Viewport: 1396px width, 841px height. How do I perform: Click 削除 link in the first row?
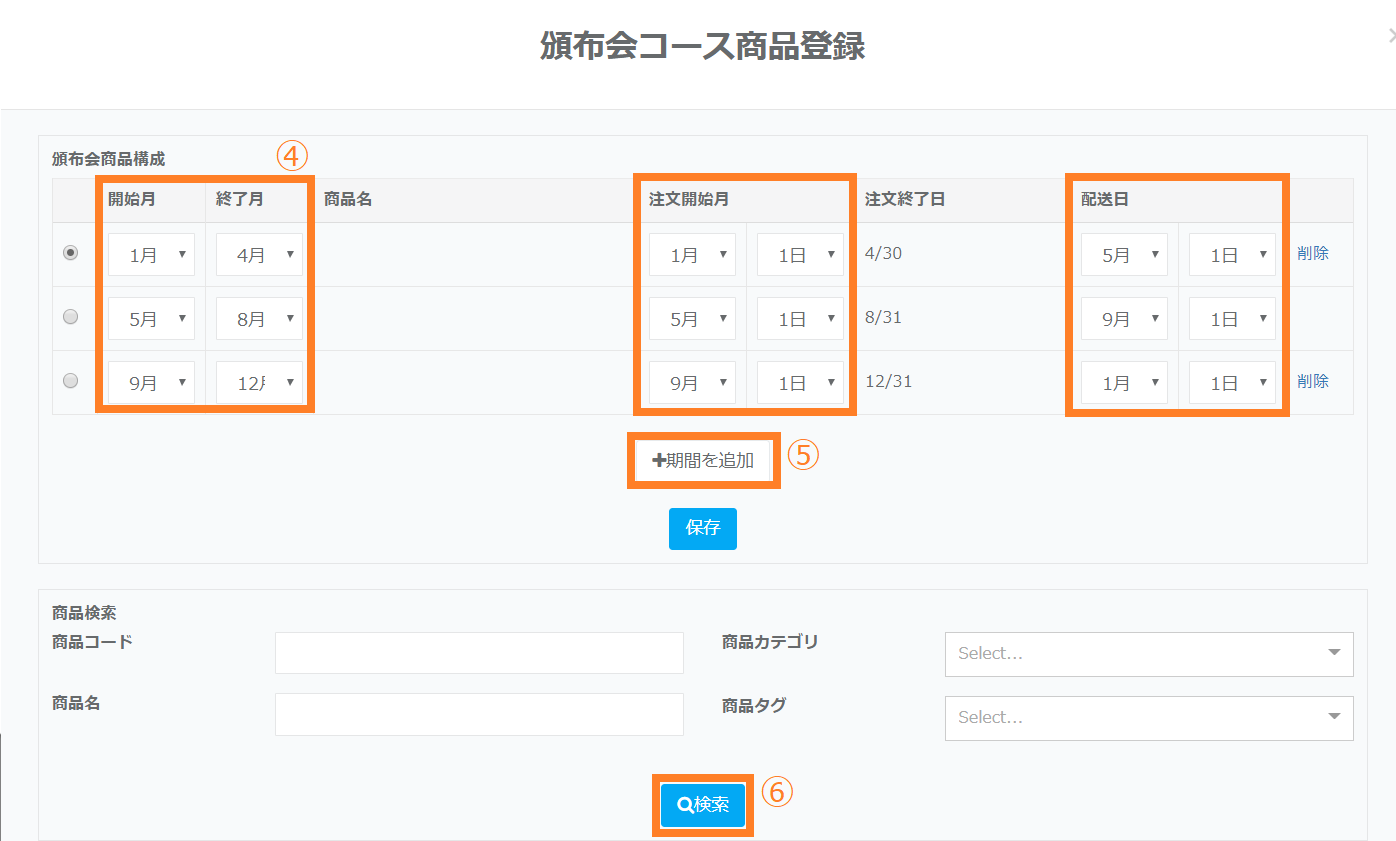click(x=1313, y=253)
